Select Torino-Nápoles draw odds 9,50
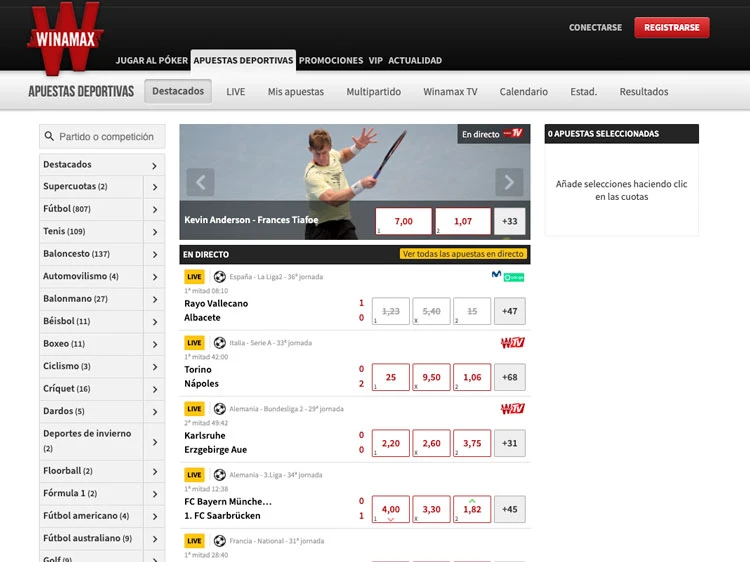750x562 pixels. 431,377
